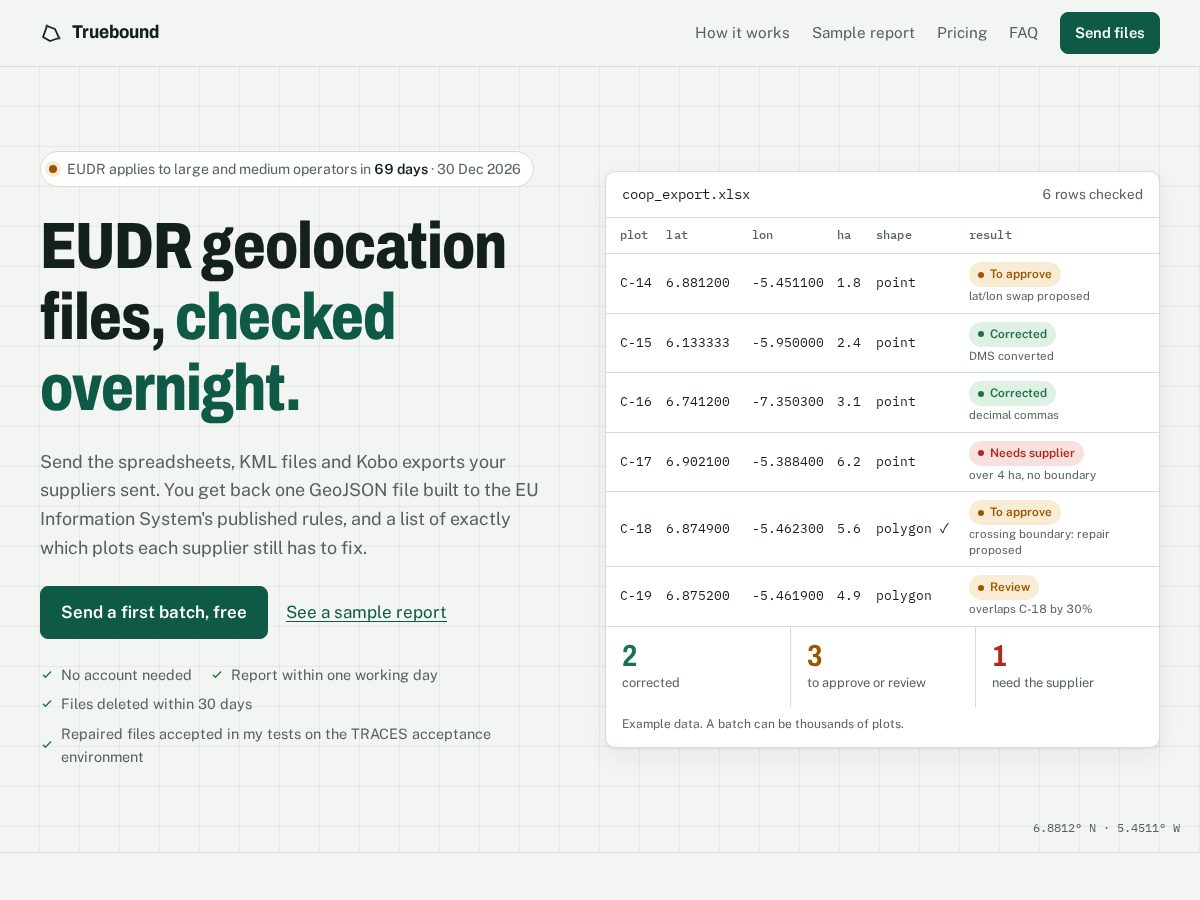This screenshot has height=900, width=1200.
Task: Click the EUDR geolocation files headline
Action: click(x=273, y=317)
